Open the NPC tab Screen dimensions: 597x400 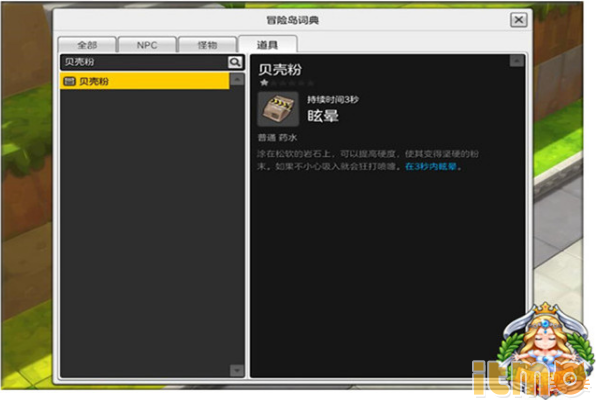[x=147, y=45]
